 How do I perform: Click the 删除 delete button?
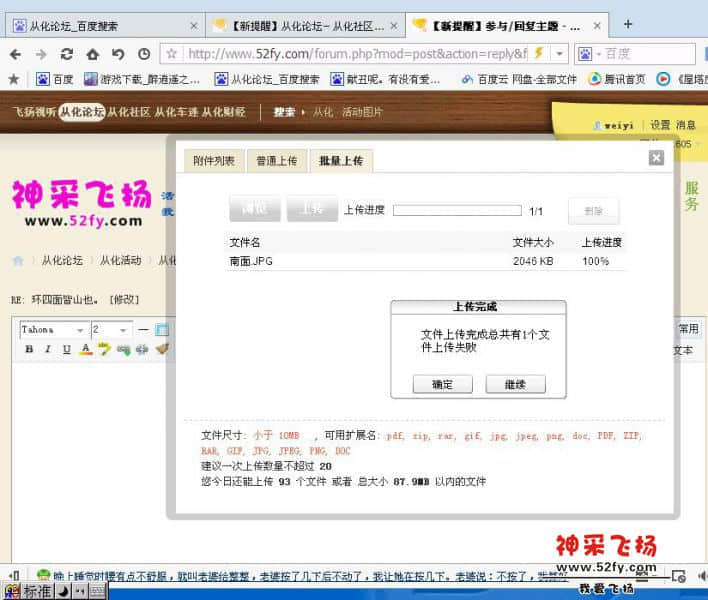(x=593, y=210)
